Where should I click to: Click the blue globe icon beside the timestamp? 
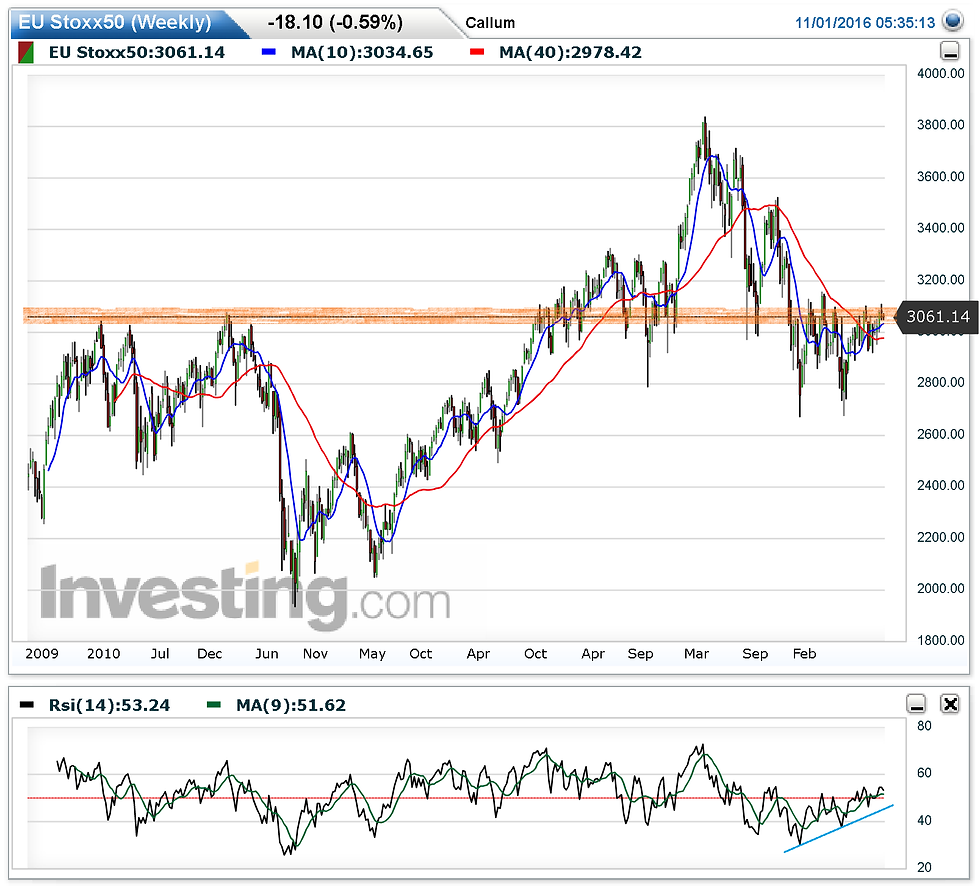coord(952,21)
